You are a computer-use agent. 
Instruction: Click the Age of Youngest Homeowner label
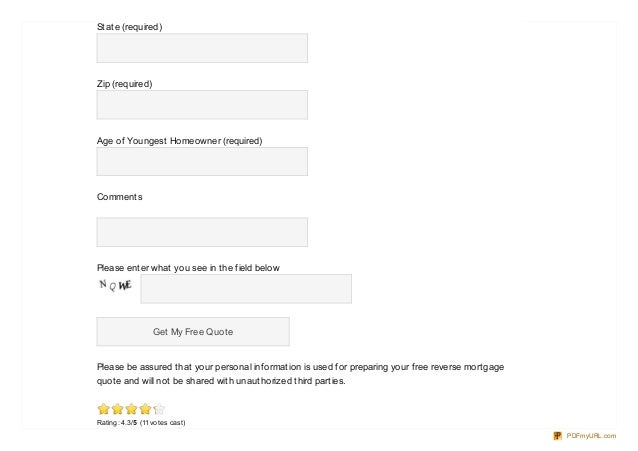tap(179, 141)
